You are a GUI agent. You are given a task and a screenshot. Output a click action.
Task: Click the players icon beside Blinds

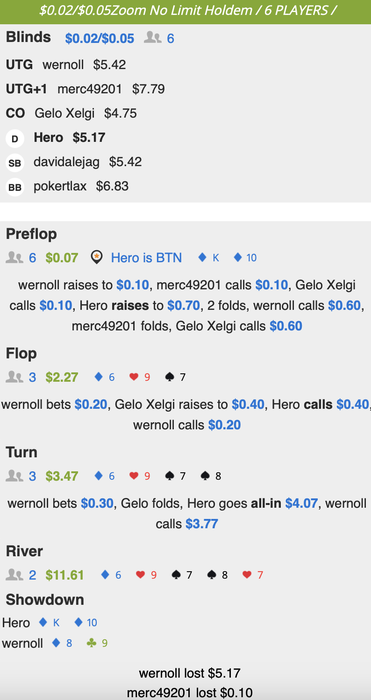click(152, 38)
